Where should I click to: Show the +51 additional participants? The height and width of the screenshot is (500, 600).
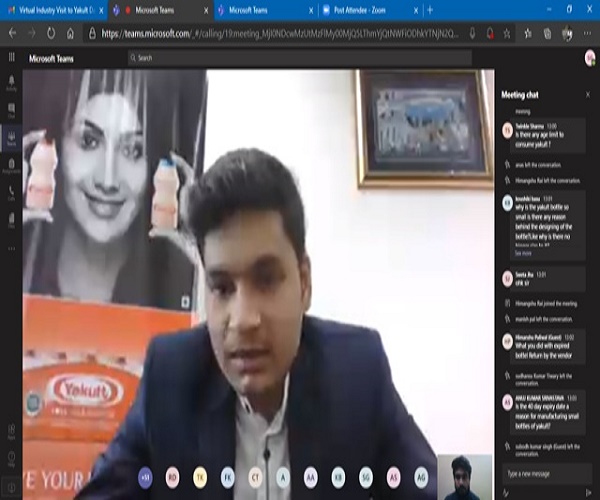145,477
